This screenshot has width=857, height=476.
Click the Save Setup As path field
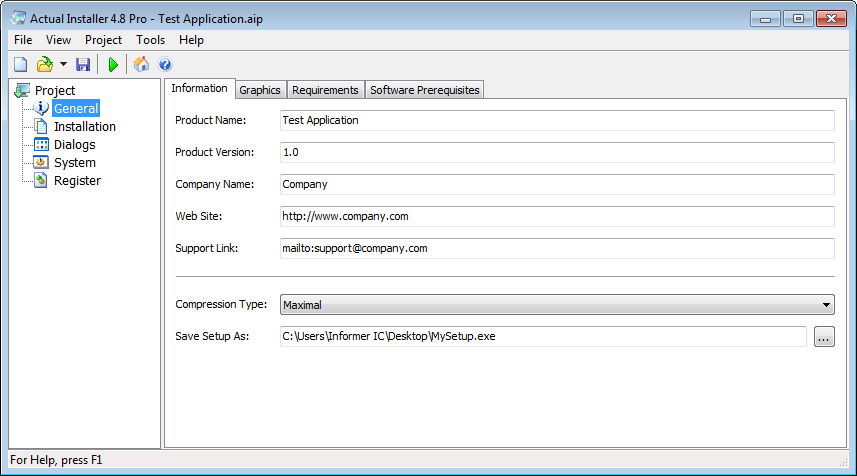coord(543,337)
